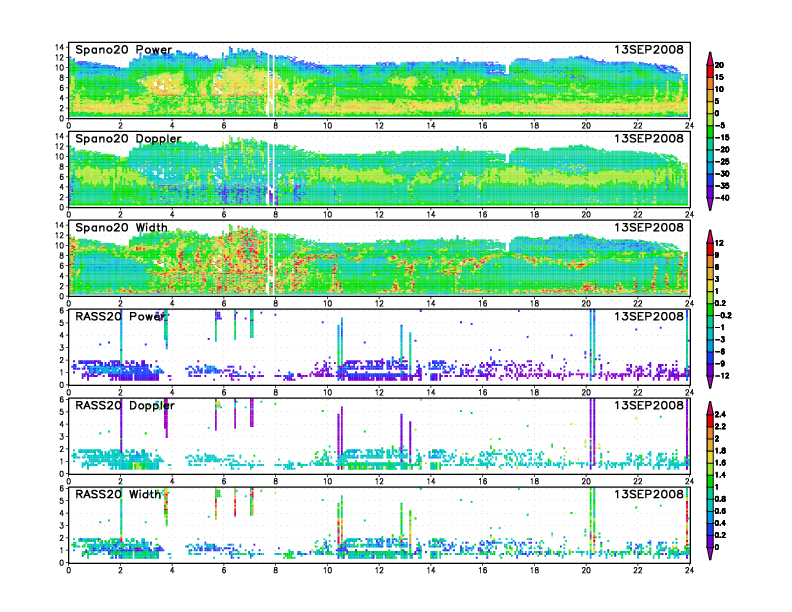Select 13SEP2008 date in Spano20 Width panel
The image size is (792, 612).
(649, 227)
